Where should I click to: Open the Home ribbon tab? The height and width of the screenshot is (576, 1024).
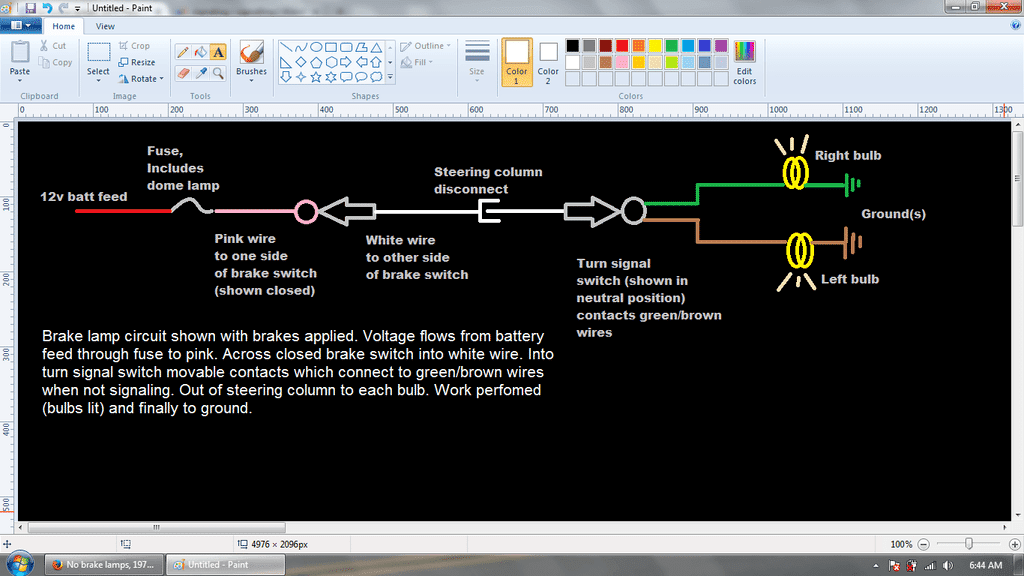coord(63,26)
